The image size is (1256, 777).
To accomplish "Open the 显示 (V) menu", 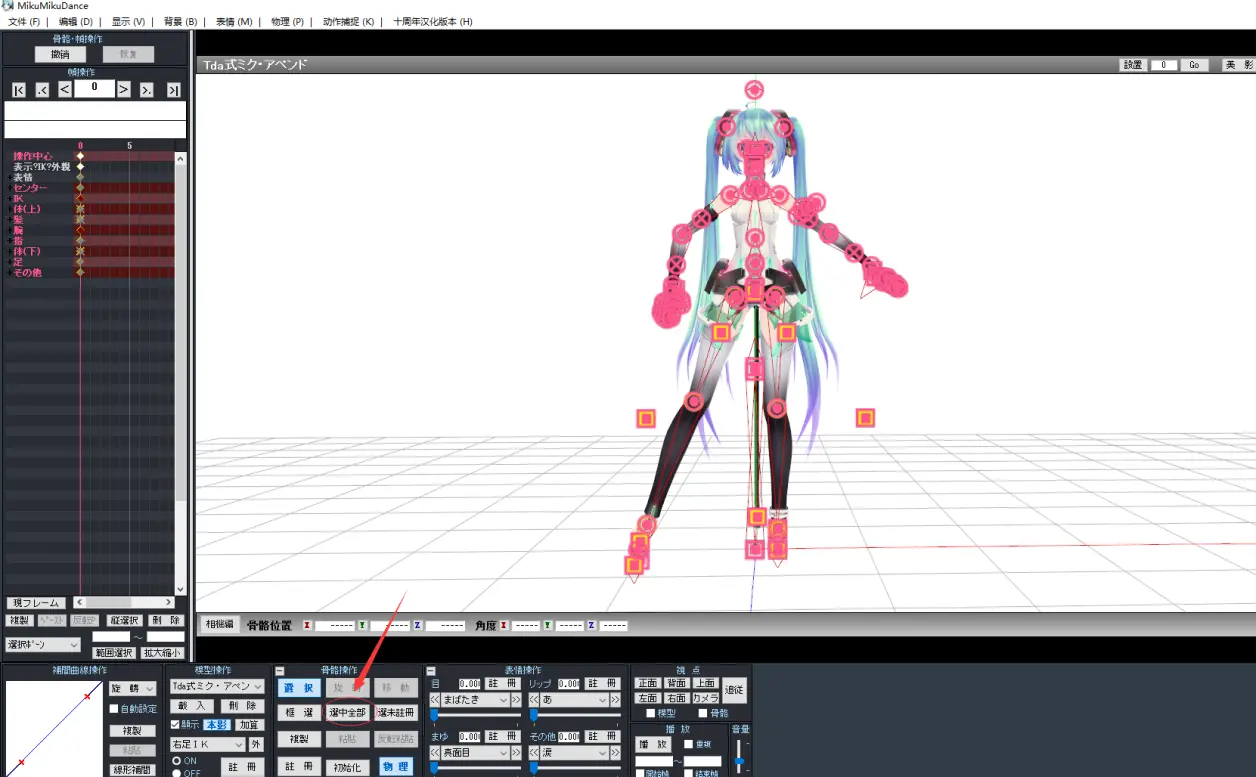I will click(128, 21).
